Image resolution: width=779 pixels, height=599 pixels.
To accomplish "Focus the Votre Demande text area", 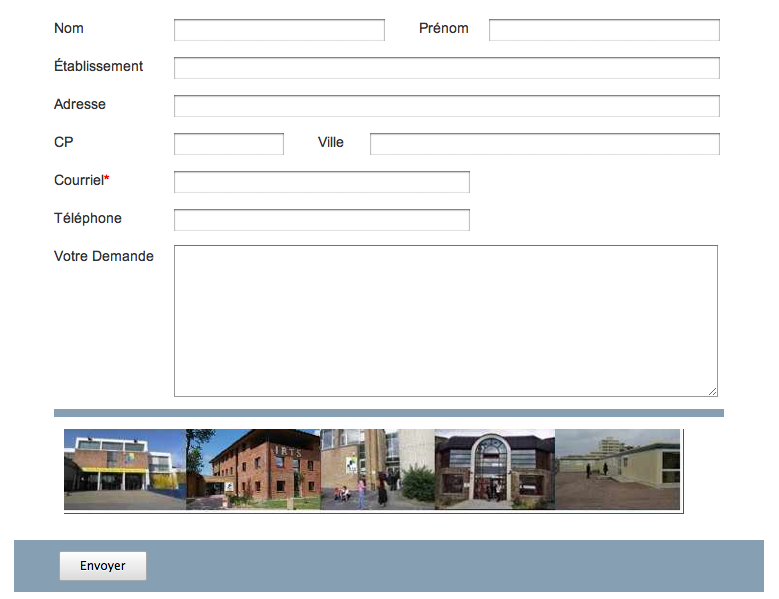I will 446,321.
